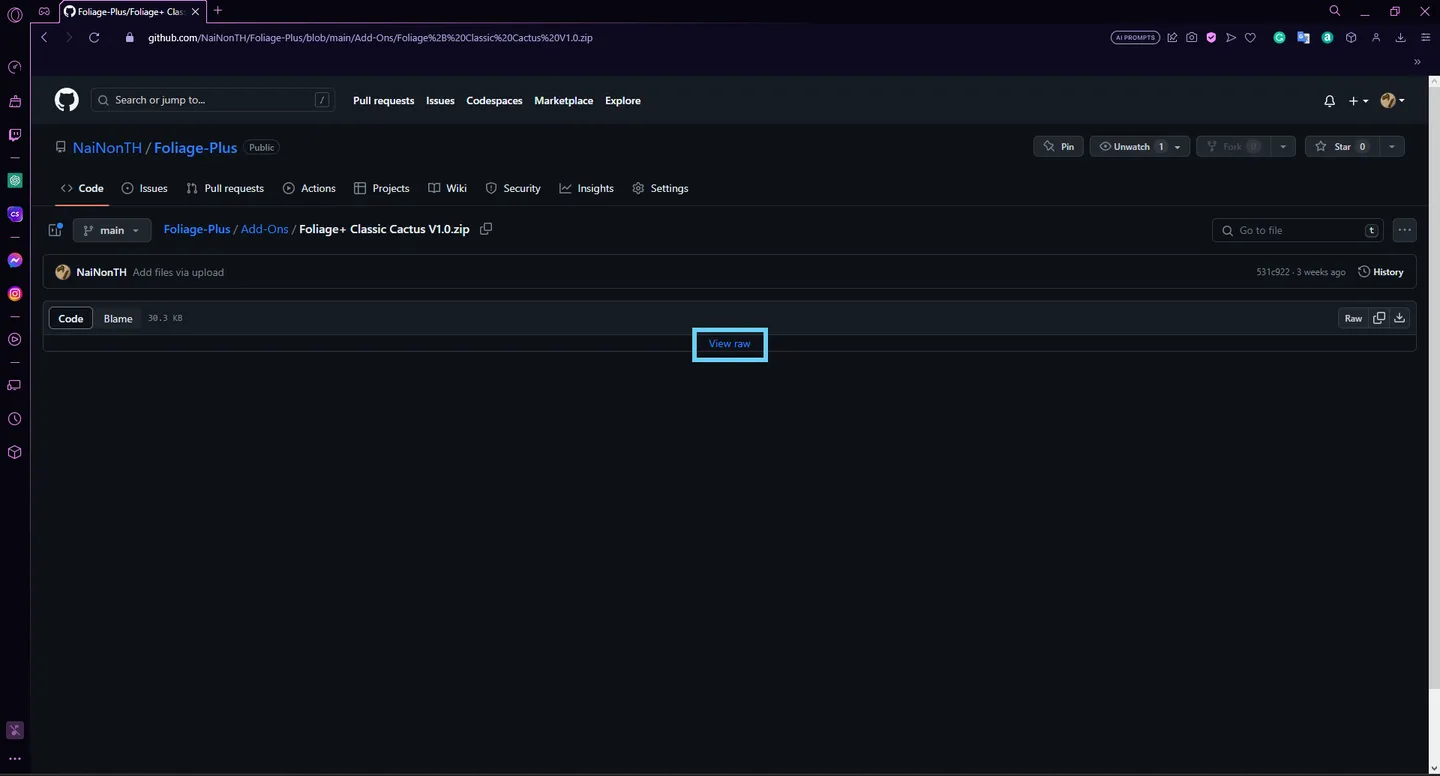Open the file three-dot more options menu
This screenshot has height=776, width=1440.
point(1405,230)
